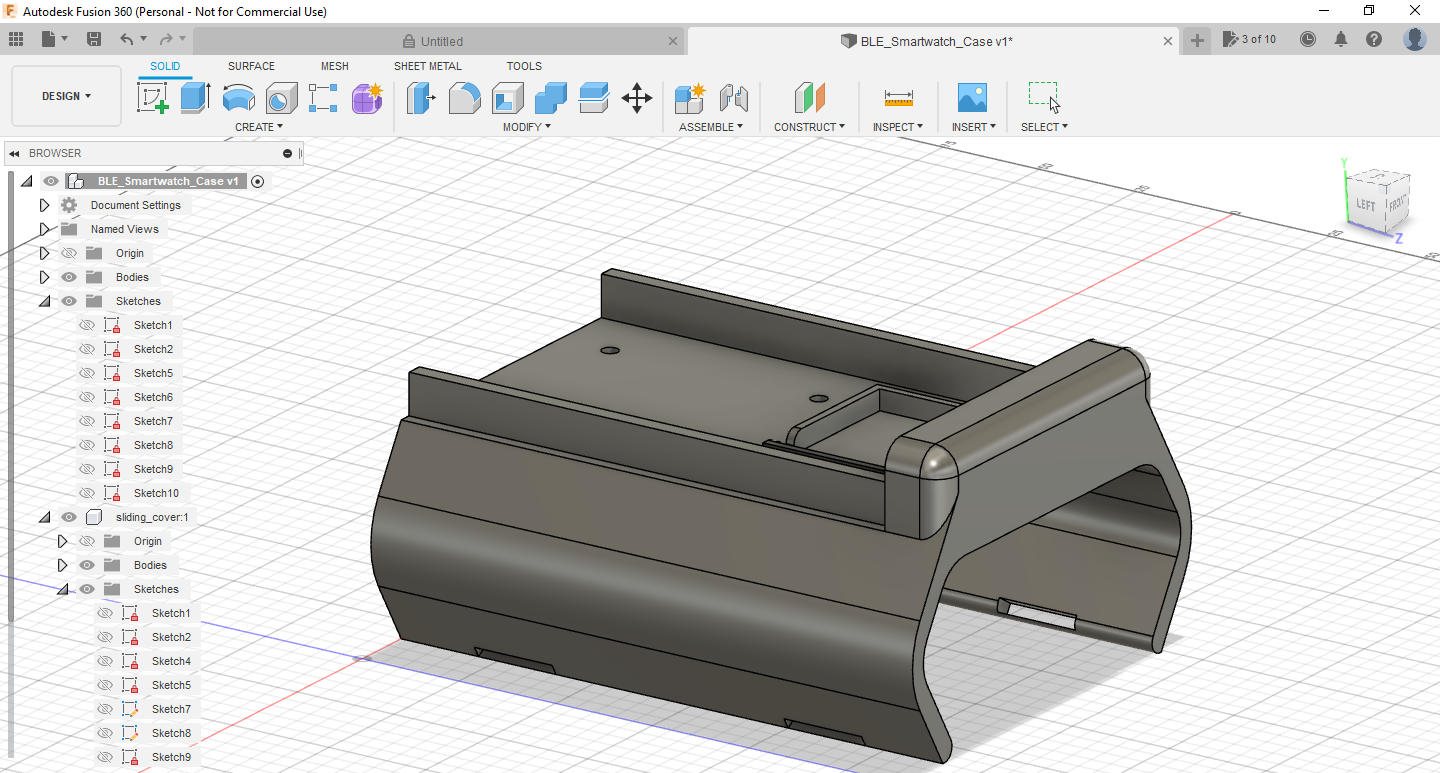Select the Fillet tool
Image resolution: width=1440 pixels, height=773 pixels.
(x=464, y=98)
